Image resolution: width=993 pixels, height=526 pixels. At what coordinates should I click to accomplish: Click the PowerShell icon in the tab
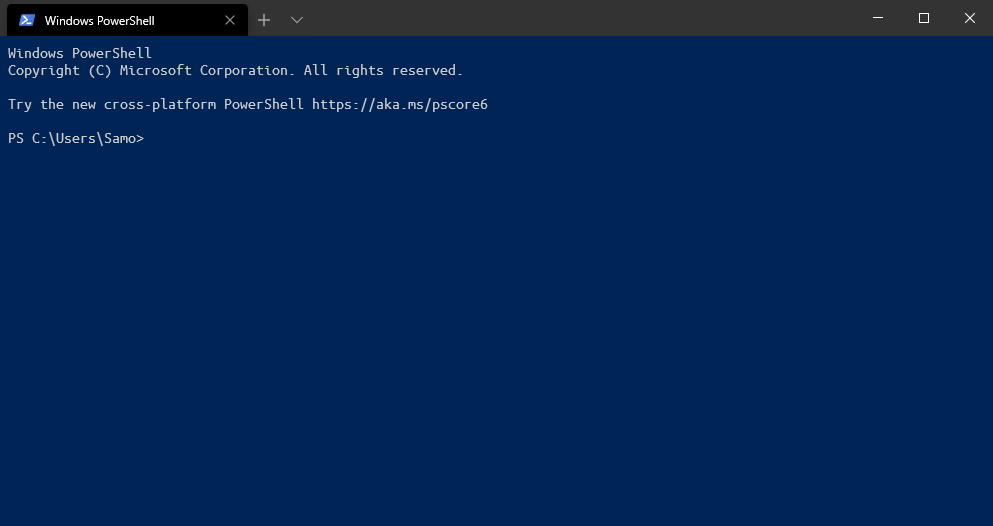[27, 20]
